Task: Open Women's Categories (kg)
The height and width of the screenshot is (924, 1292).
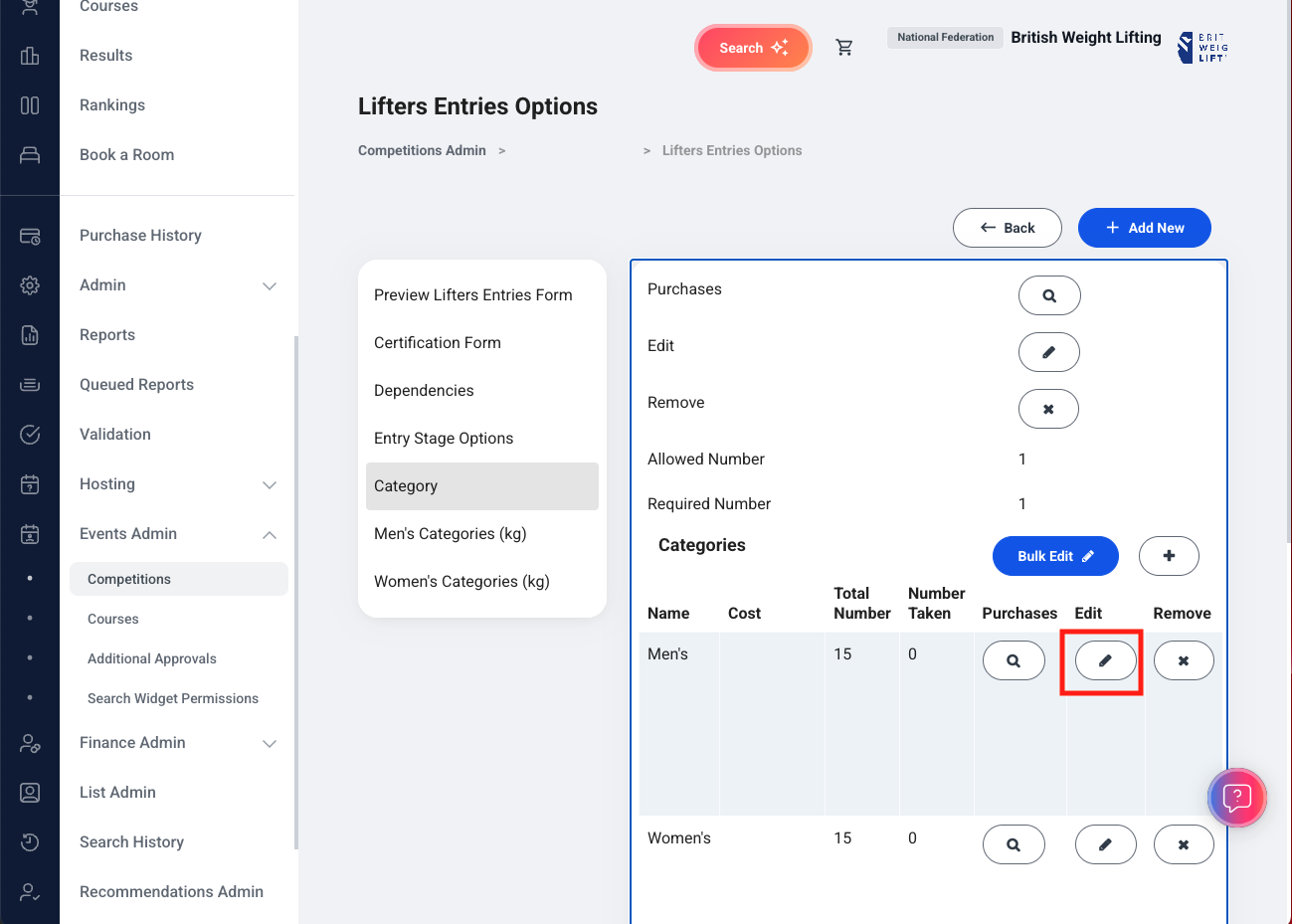Action: tap(482, 582)
